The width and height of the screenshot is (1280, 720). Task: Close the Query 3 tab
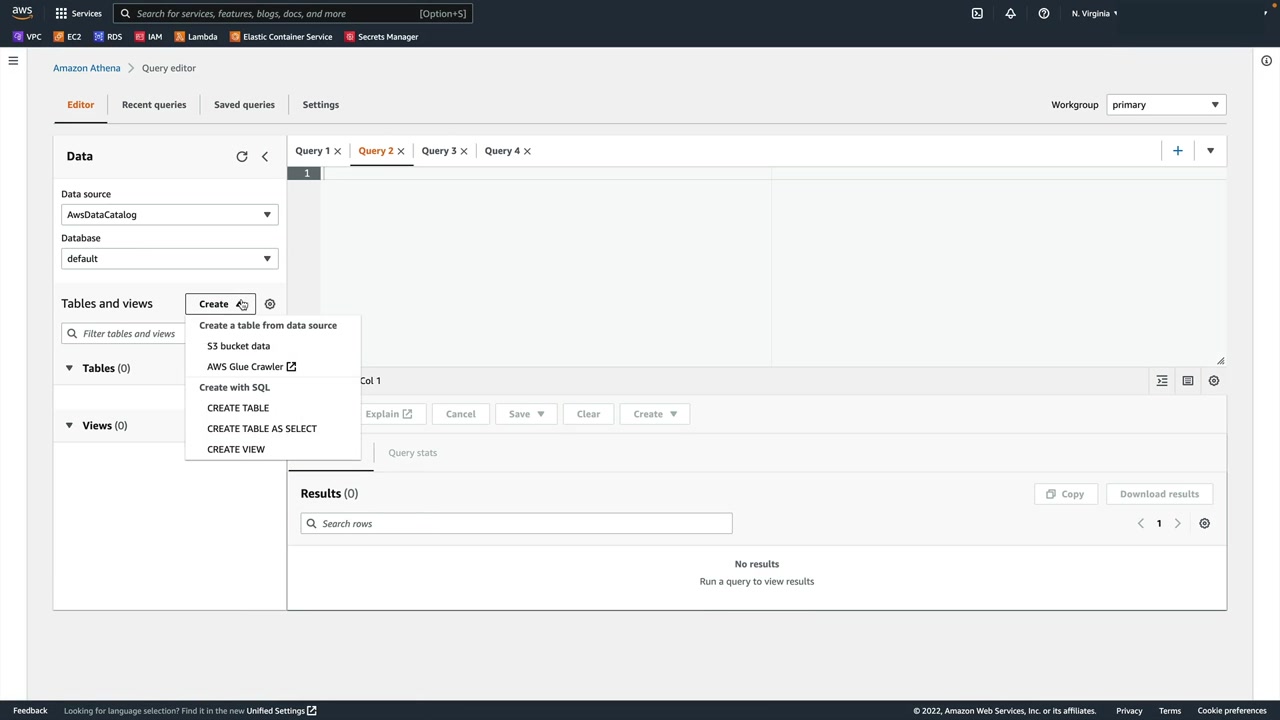464,151
